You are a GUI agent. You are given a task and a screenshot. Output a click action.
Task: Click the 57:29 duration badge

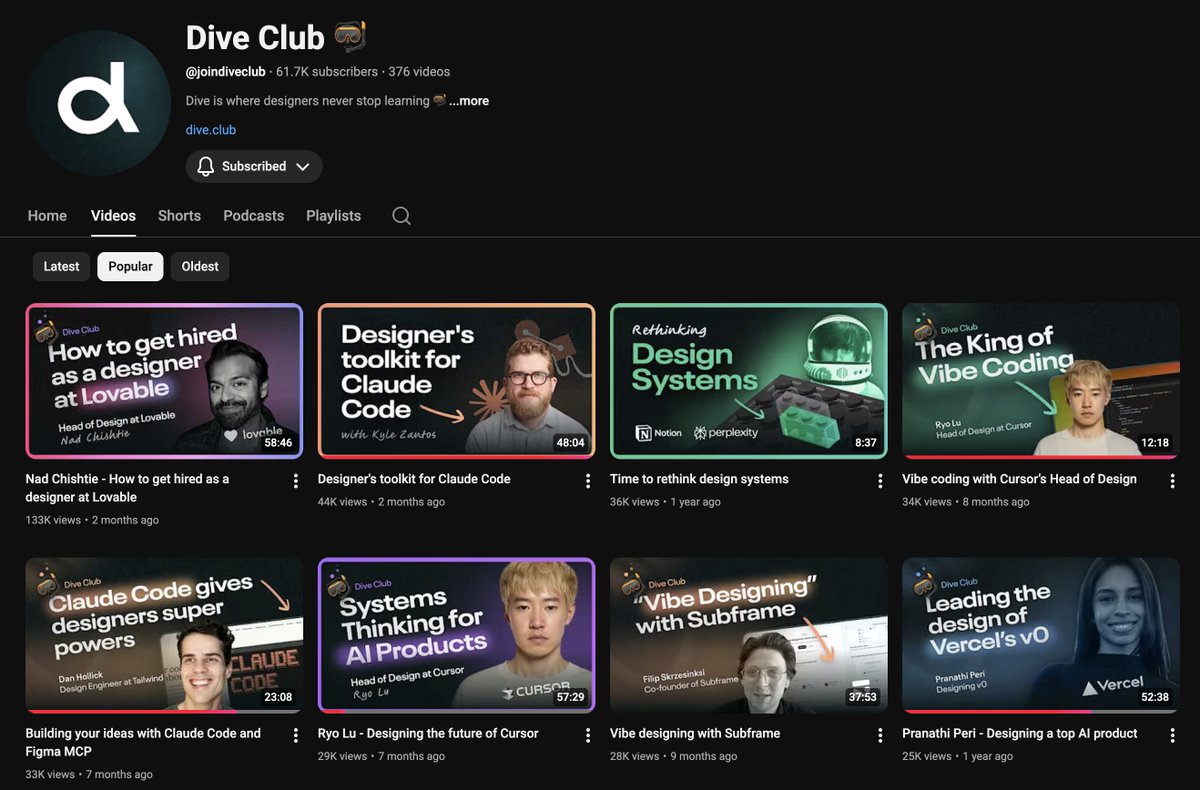tap(570, 697)
